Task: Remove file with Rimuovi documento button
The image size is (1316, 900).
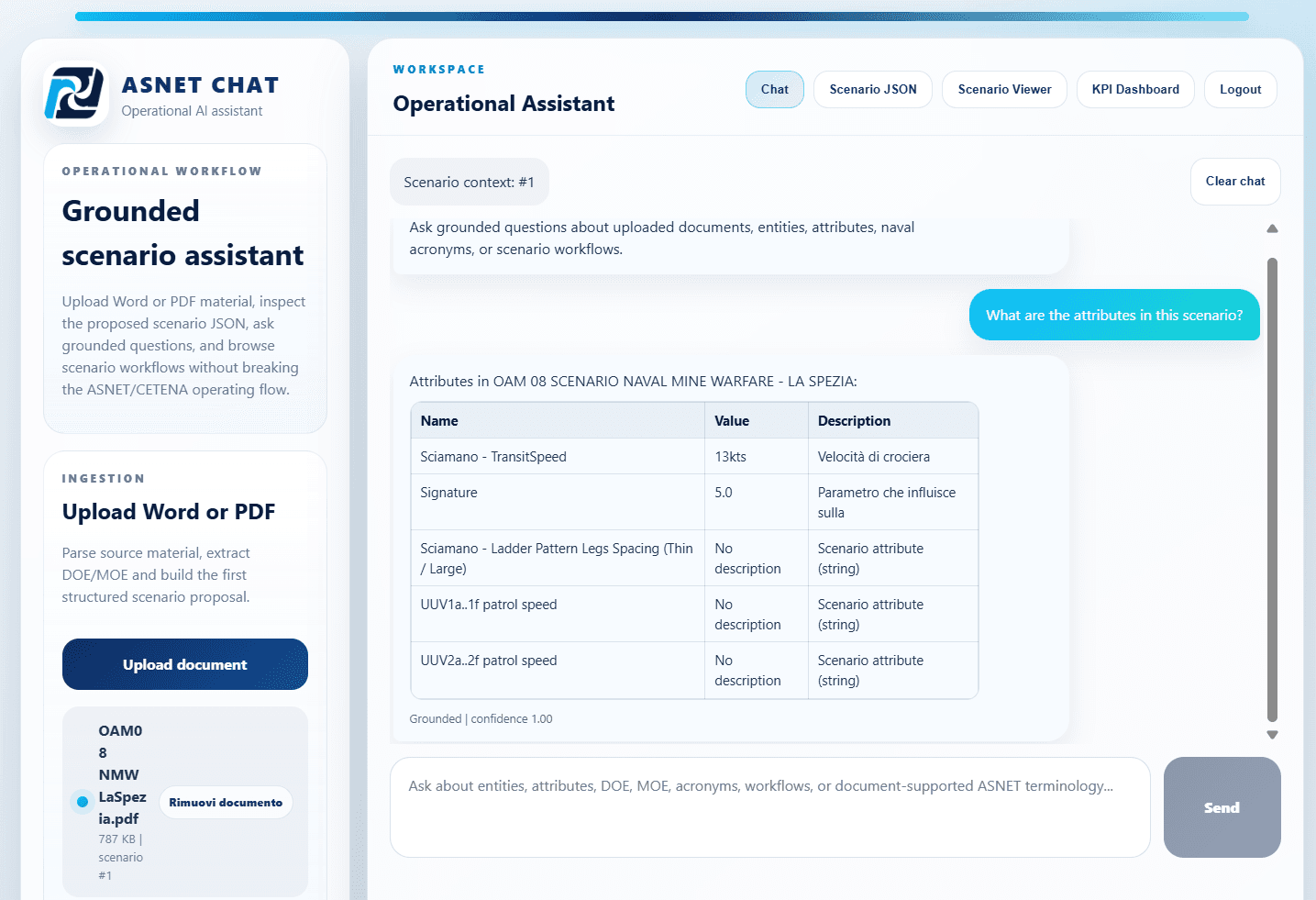Action: tap(226, 803)
